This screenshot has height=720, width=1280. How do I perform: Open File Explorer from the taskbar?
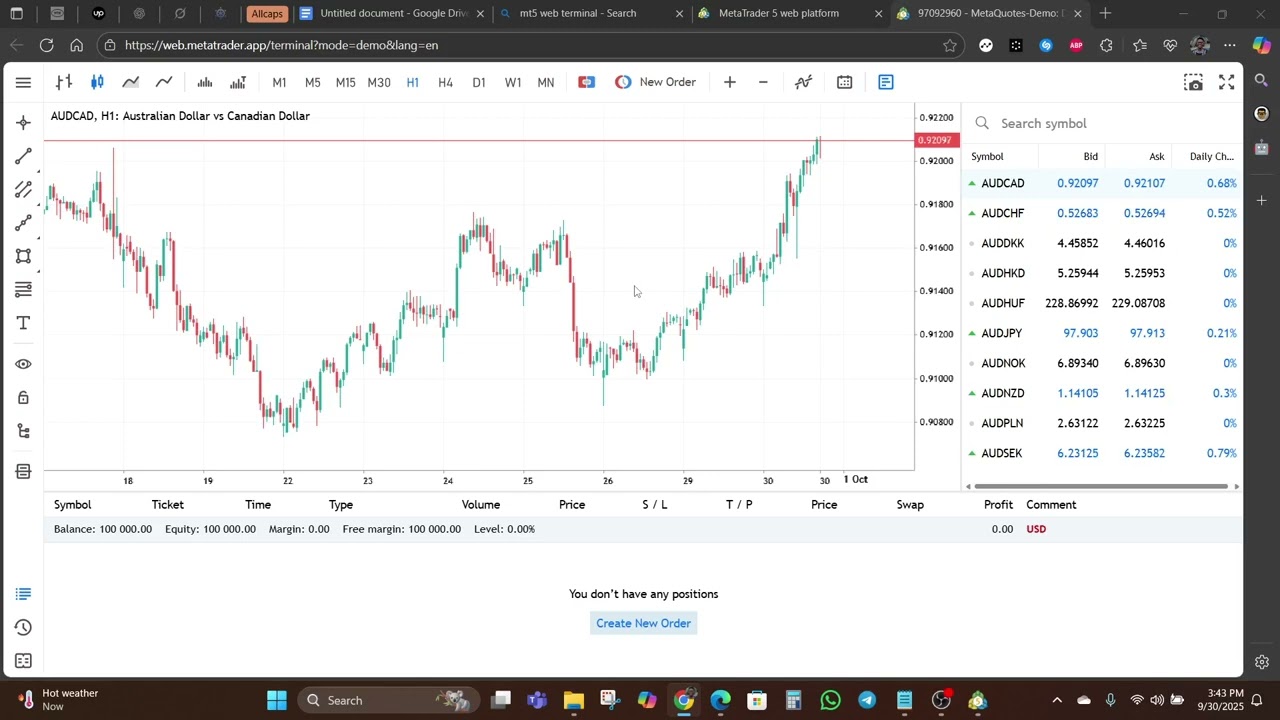tap(573, 700)
